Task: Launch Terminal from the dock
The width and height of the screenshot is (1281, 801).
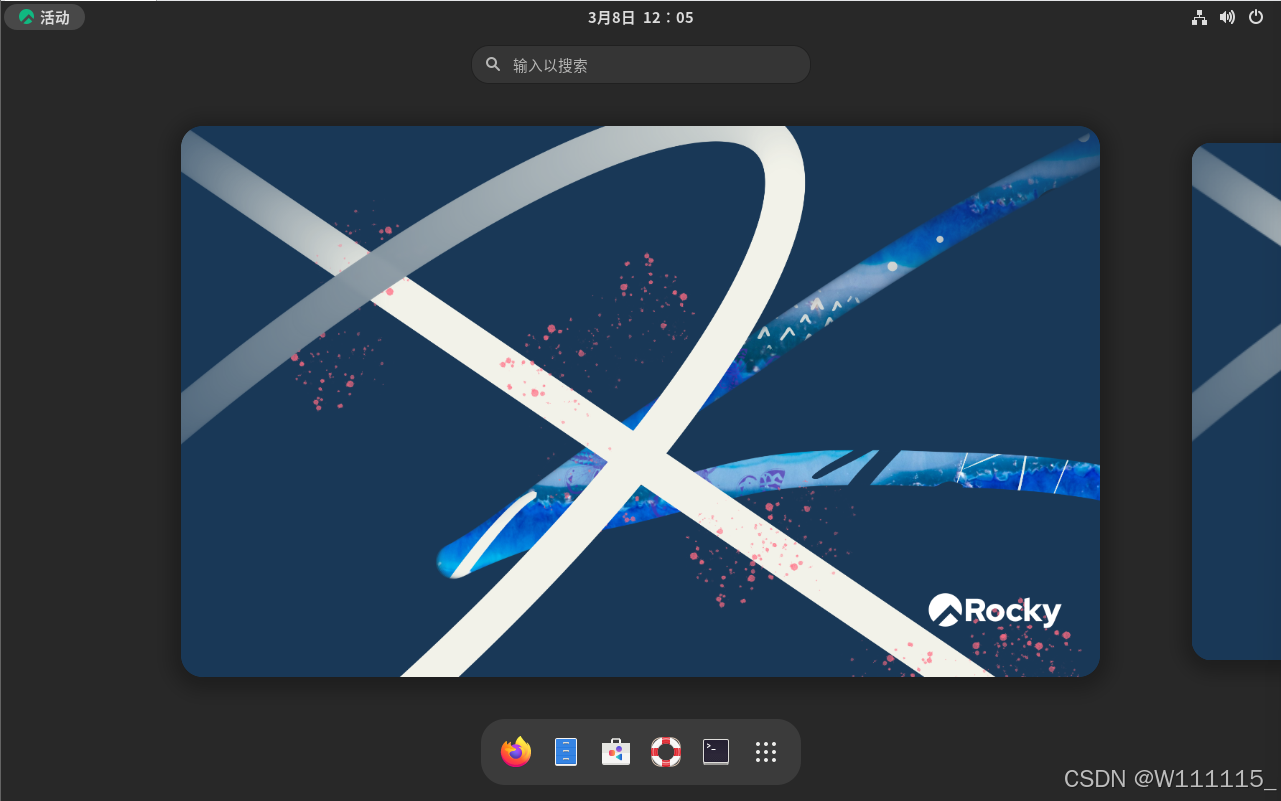Action: click(x=716, y=752)
